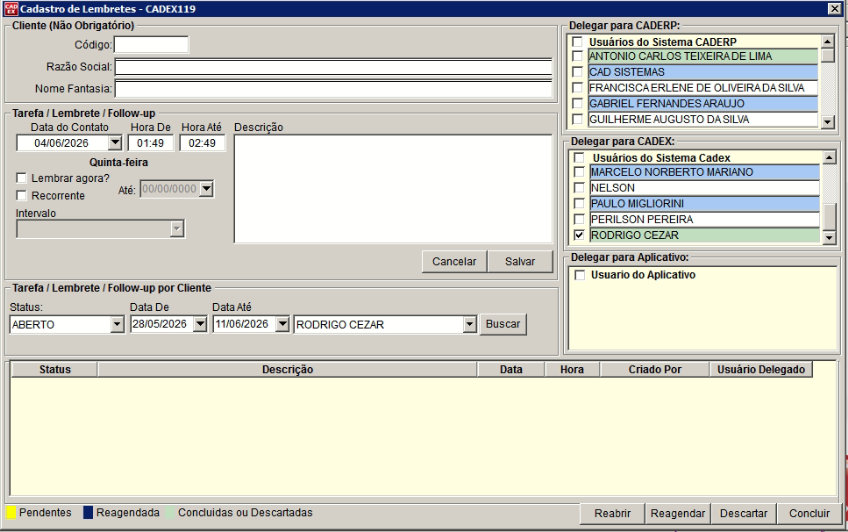Close the Cadastro de Lembretes window
The width and height of the screenshot is (848, 532).
pos(834,9)
